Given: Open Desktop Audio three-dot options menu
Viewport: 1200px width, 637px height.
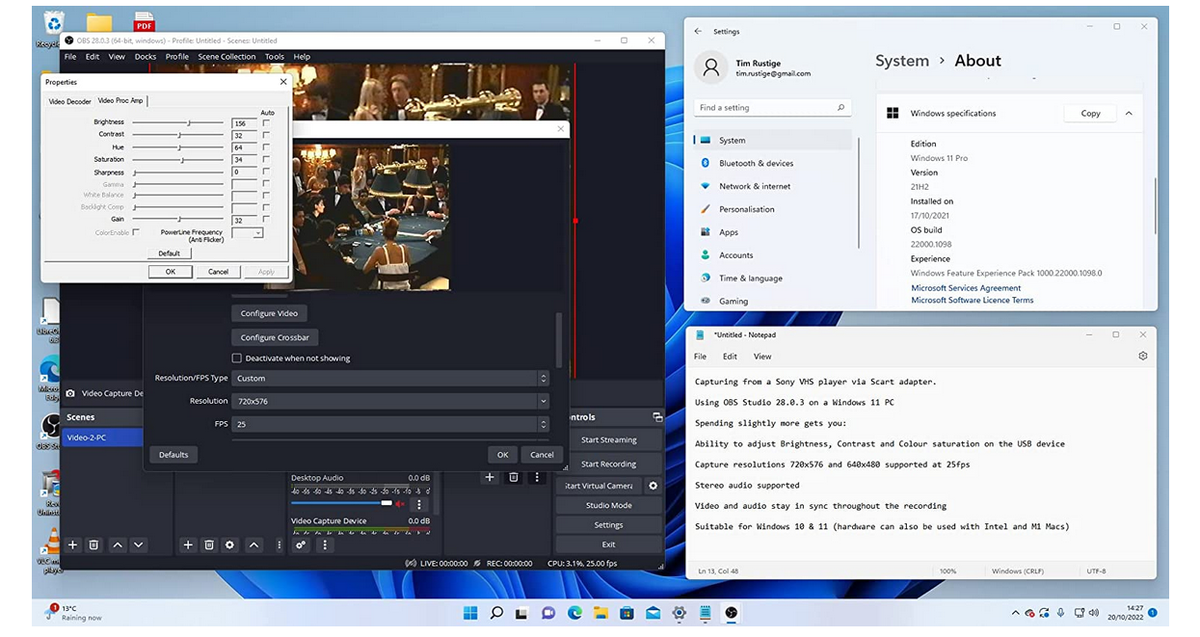Looking at the screenshot, I should tap(419, 503).
